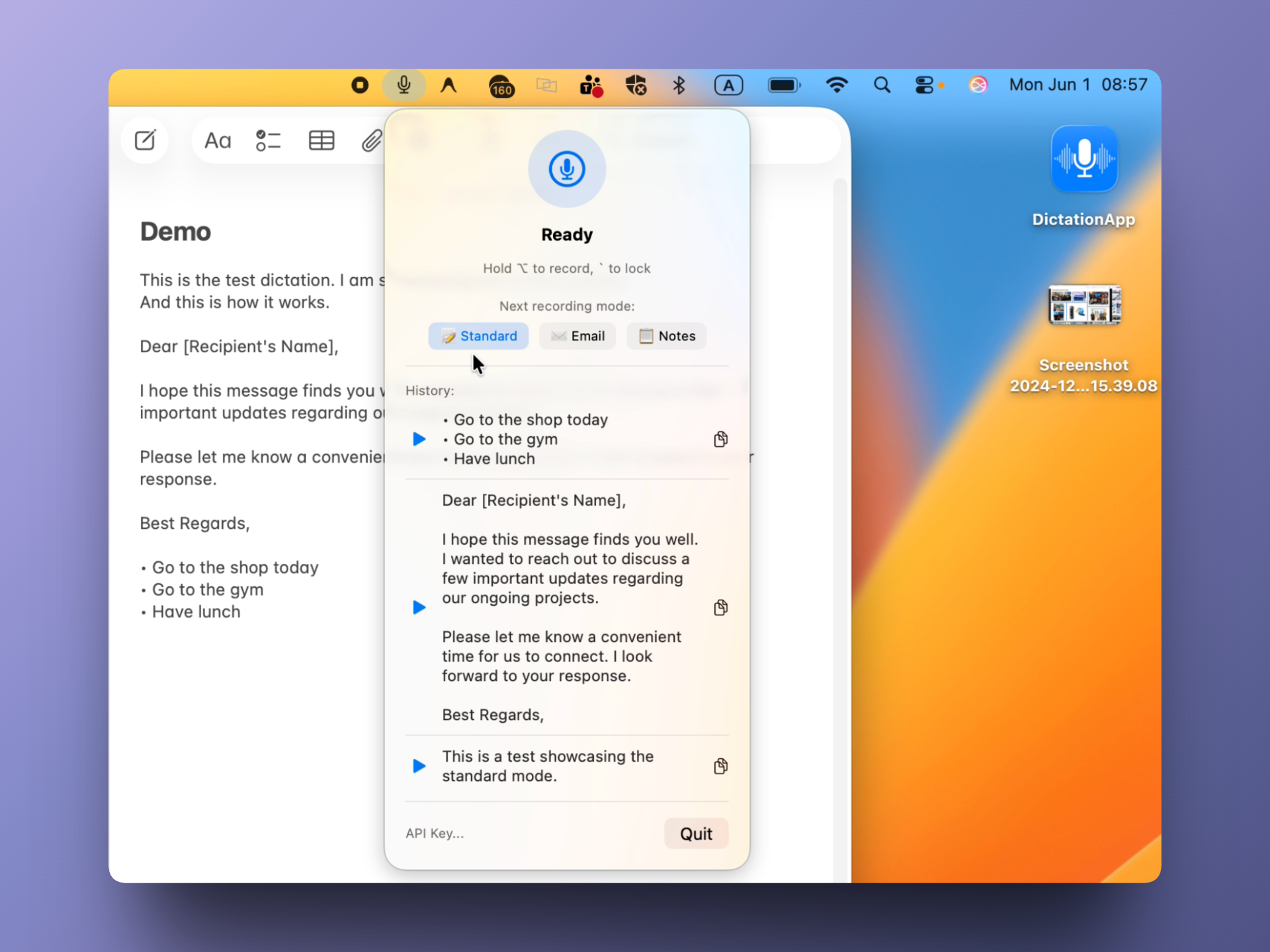This screenshot has height=952, width=1270.
Task: Click the date and time in menu bar
Action: click(x=1078, y=85)
